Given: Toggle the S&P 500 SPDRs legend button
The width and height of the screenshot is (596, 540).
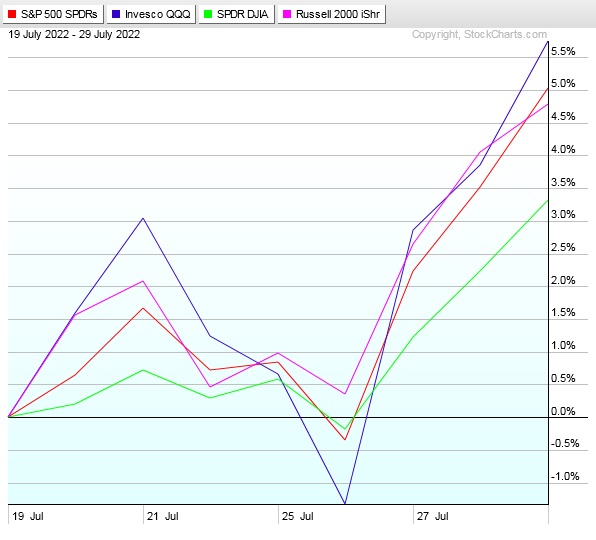Looking at the screenshot, I should 53,14.
